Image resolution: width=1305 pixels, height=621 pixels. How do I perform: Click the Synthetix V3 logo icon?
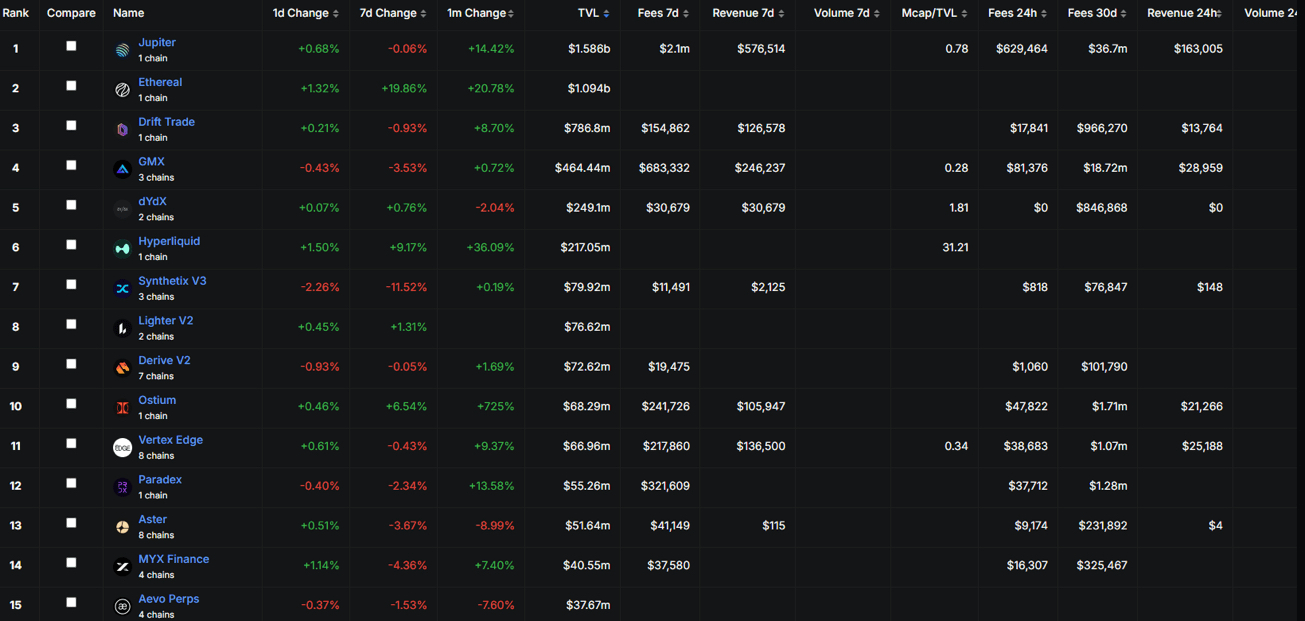coord(122,289)
